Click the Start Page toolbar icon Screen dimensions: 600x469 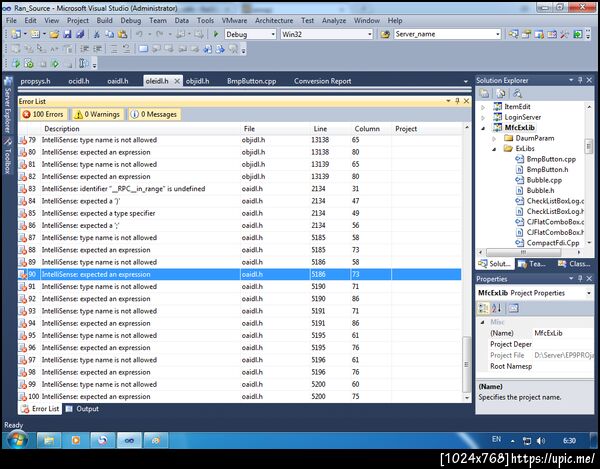pyautogui.click(x=577, y=34)
